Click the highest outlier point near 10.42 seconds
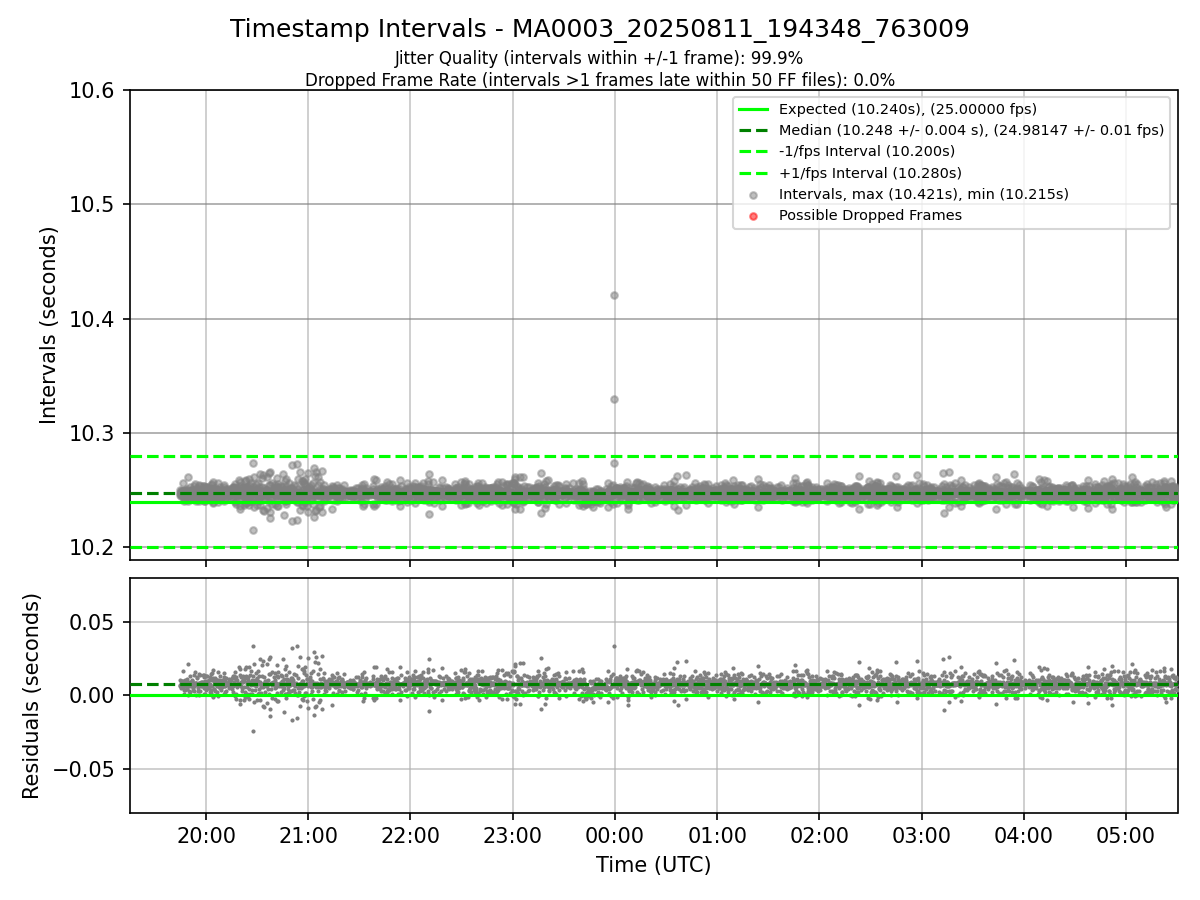The image size is (1200, 900). tap(614, 295)
